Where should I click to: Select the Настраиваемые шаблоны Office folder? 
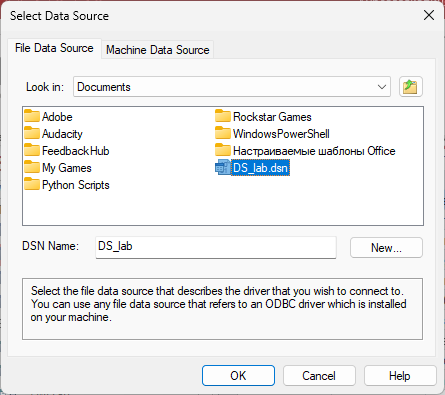tap(305, 151)
